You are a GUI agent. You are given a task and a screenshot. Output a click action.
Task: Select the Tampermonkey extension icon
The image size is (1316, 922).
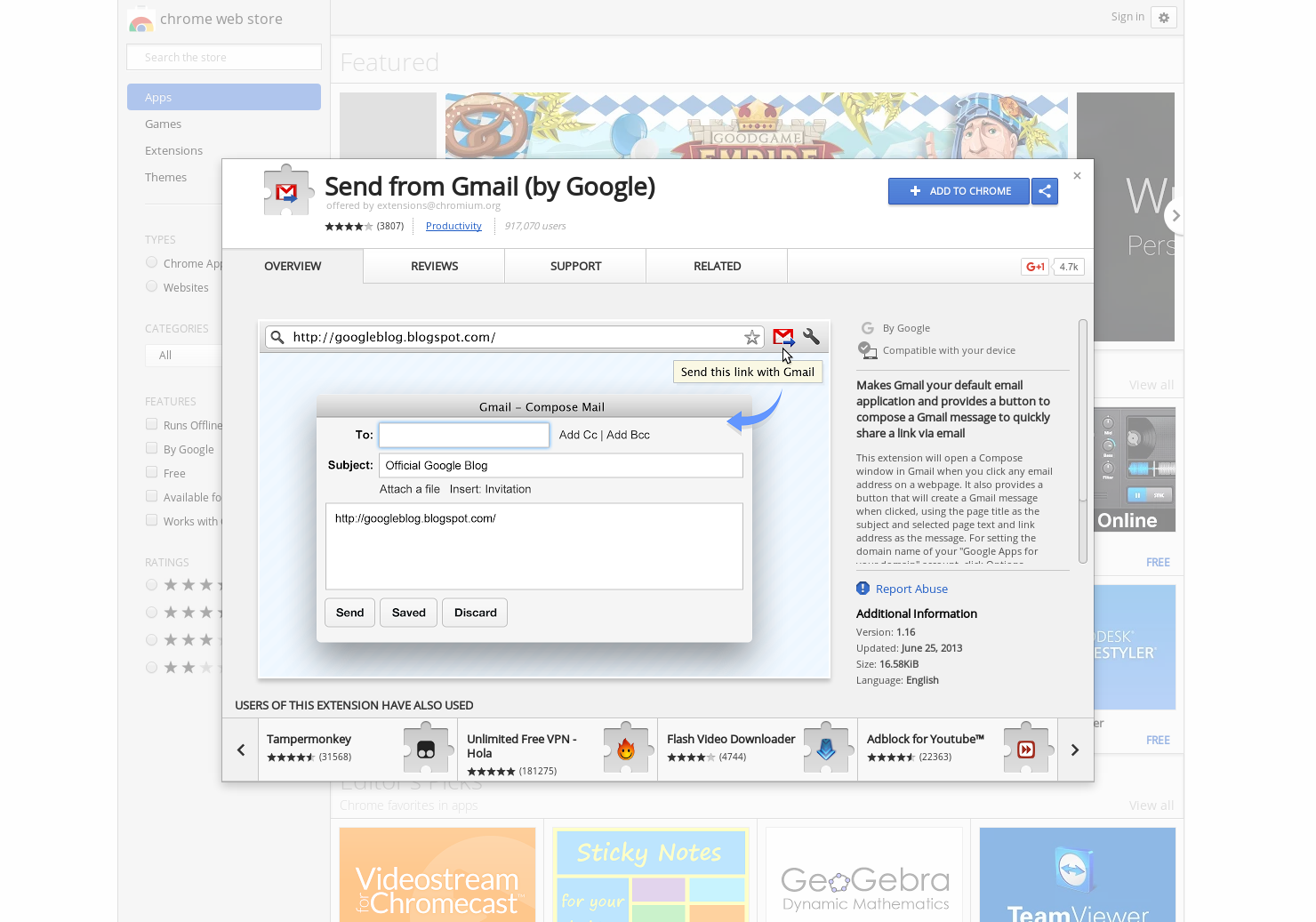coord(427,748)
